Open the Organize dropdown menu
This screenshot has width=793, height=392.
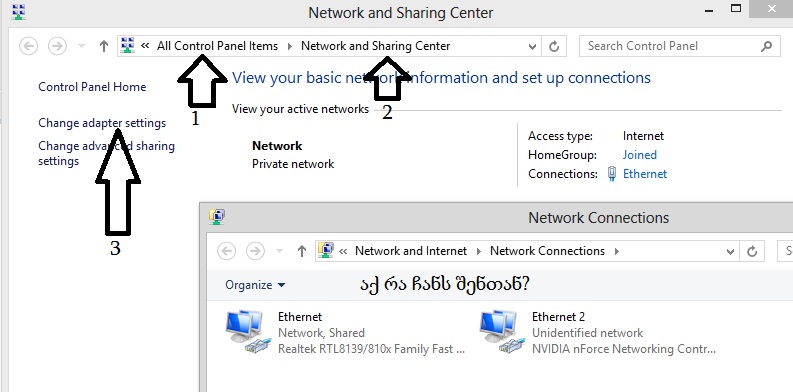pyautogui.click(x=255, y=285)
